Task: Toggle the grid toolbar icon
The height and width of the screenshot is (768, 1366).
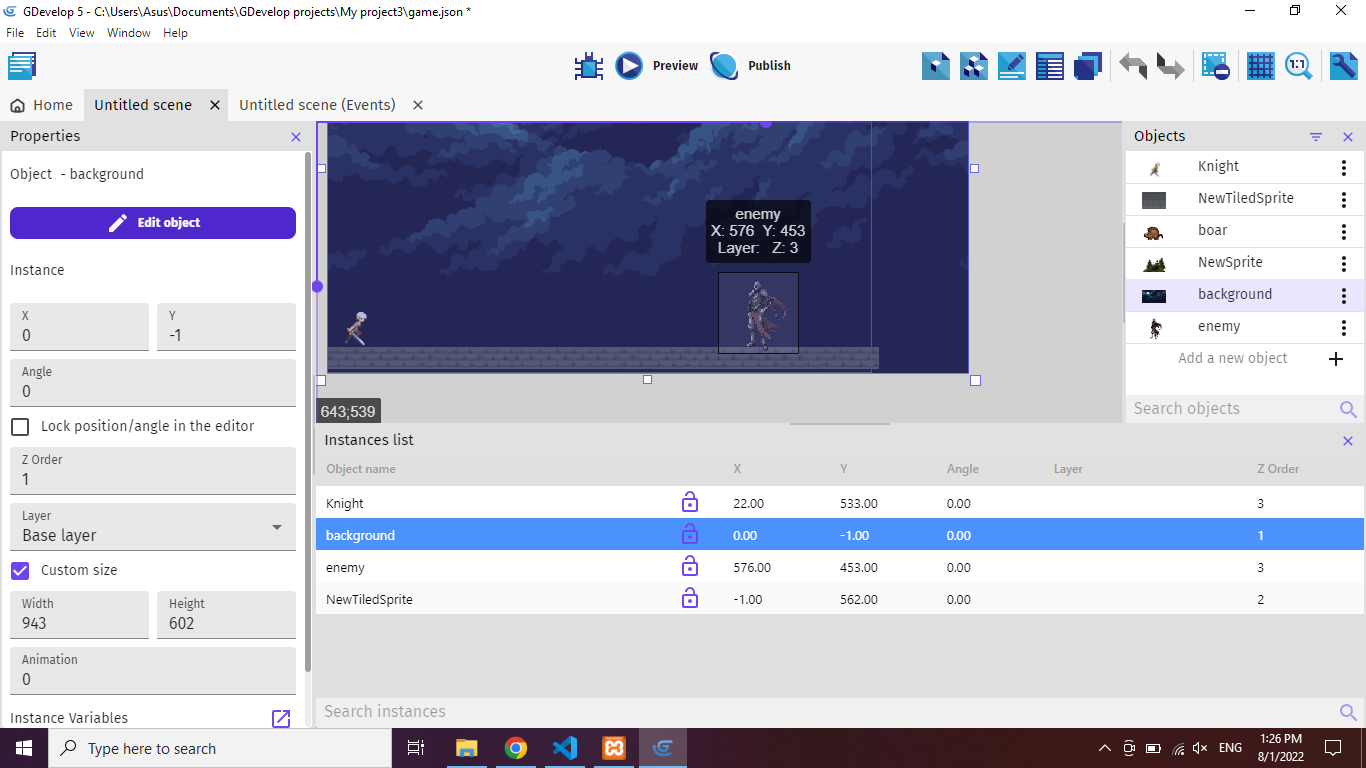Action: click(1261, 66)
